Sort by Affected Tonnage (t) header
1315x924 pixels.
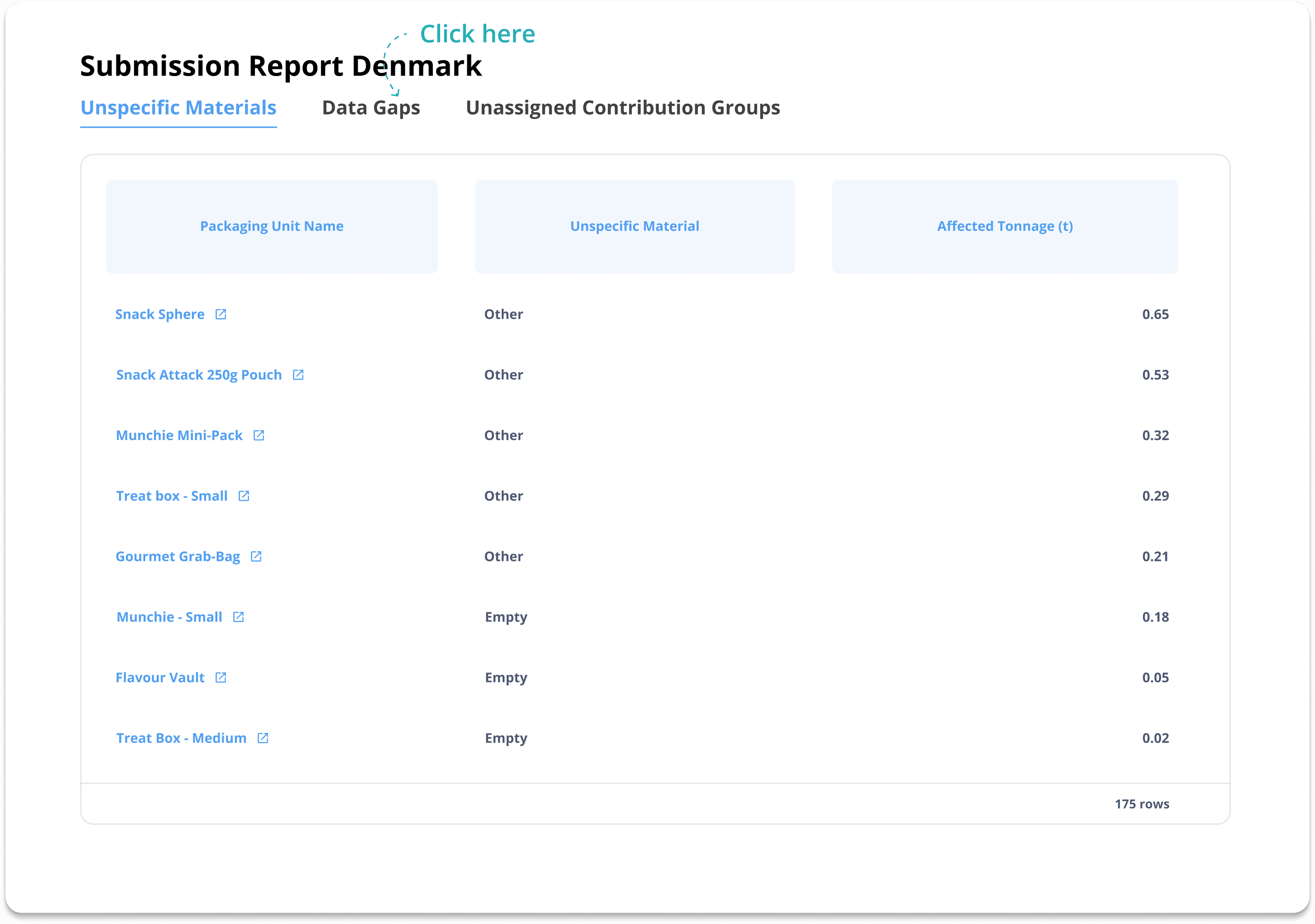pyautogui.click(x=1004, y=226)
